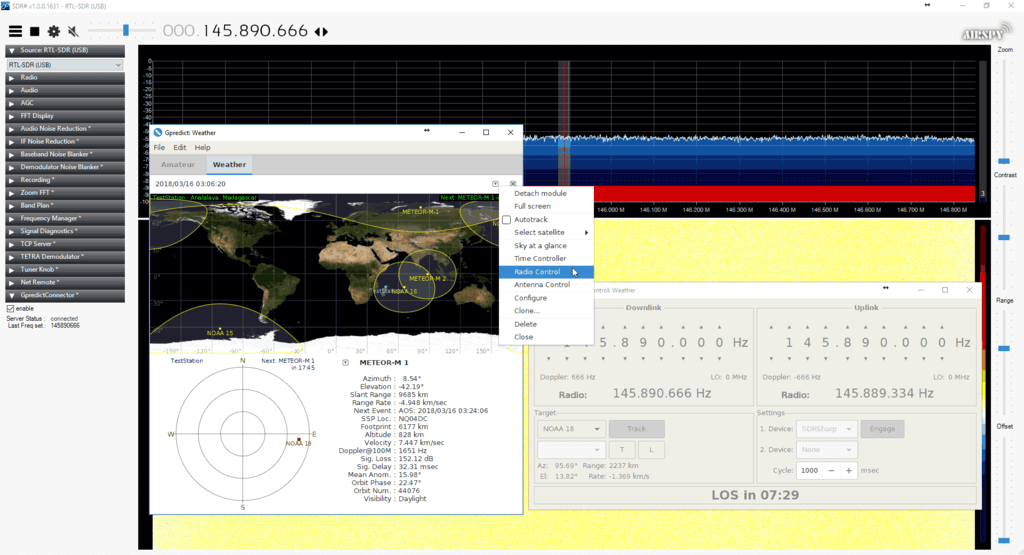
Task: Choose Sky at a glance menu entry
Action: click(546, 246)
